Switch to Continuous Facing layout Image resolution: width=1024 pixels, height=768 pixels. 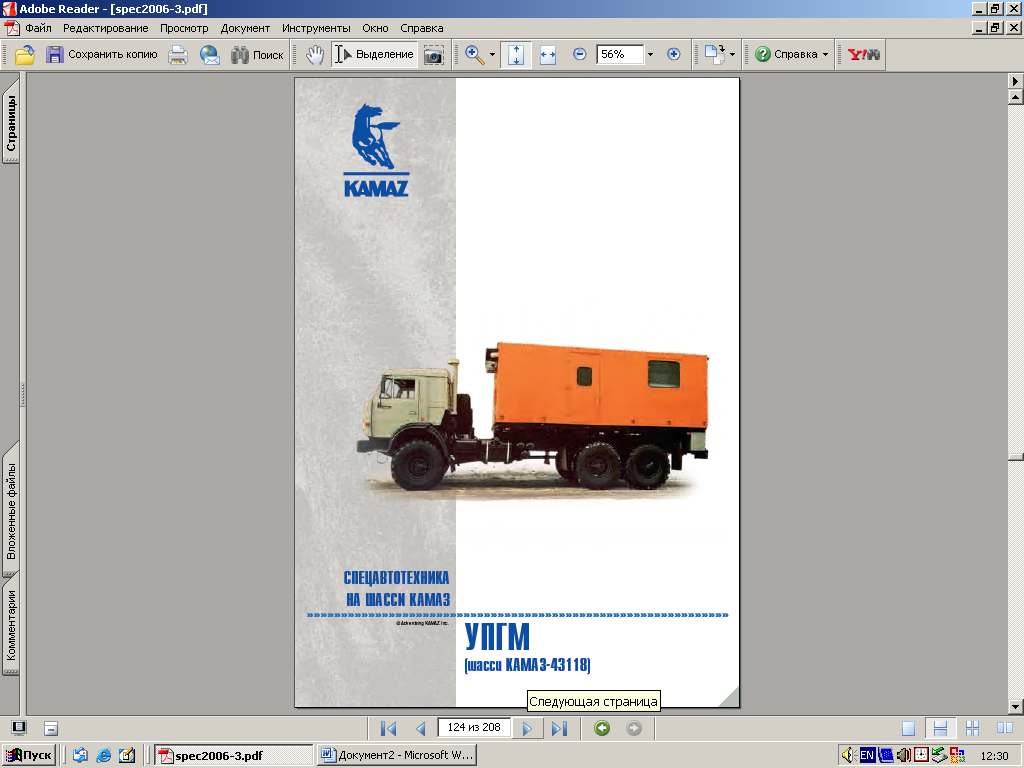coord(972,728)
